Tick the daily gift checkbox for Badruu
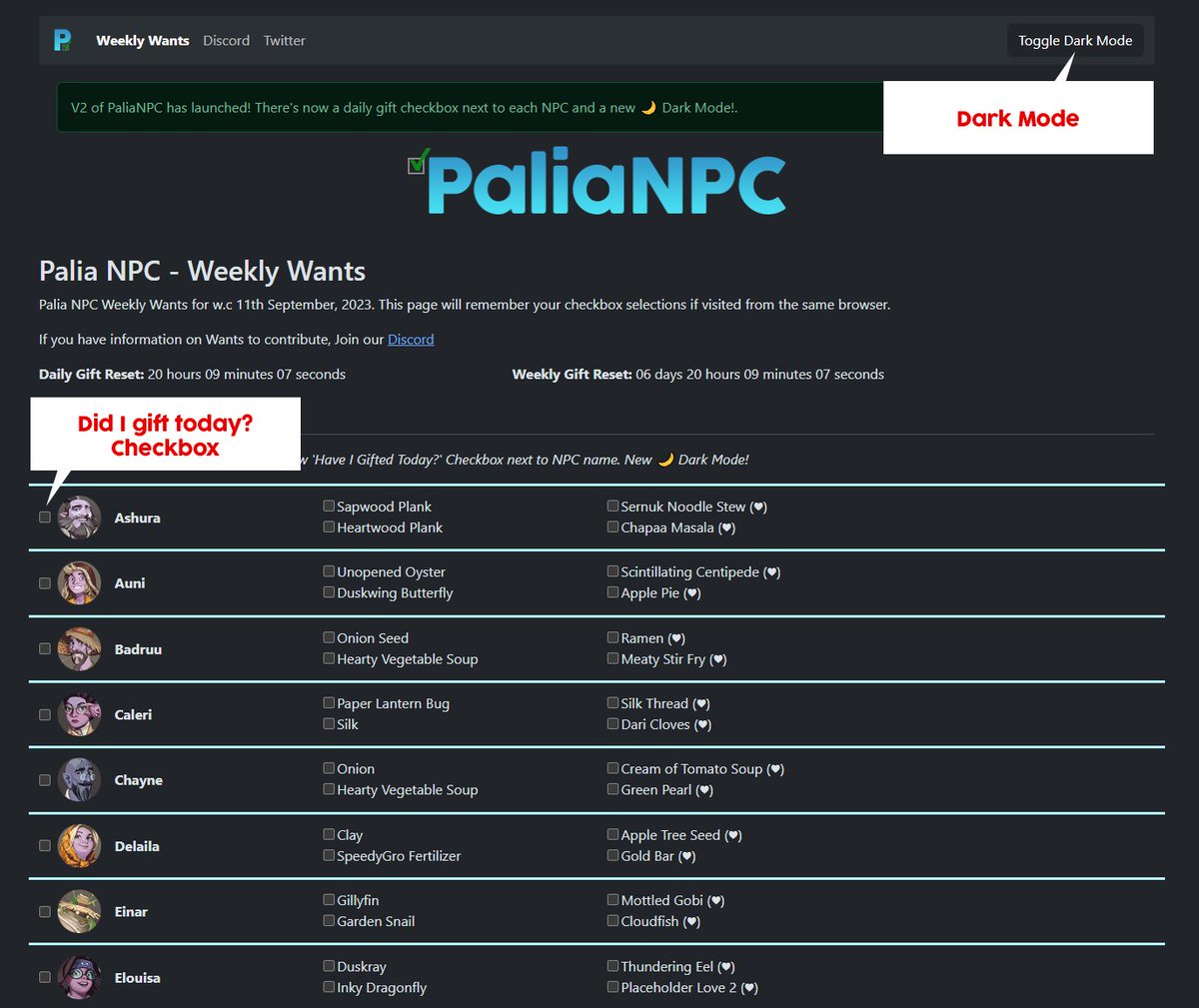 [45, 649]
